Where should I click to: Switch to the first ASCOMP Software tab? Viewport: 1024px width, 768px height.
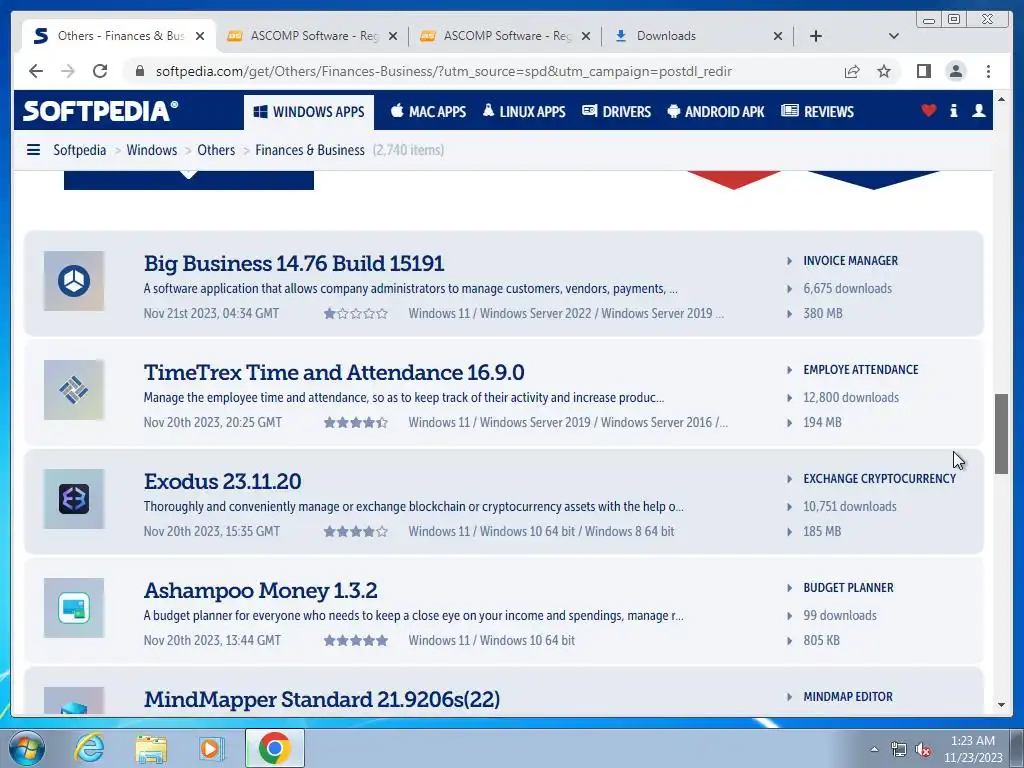click(308, 36)
